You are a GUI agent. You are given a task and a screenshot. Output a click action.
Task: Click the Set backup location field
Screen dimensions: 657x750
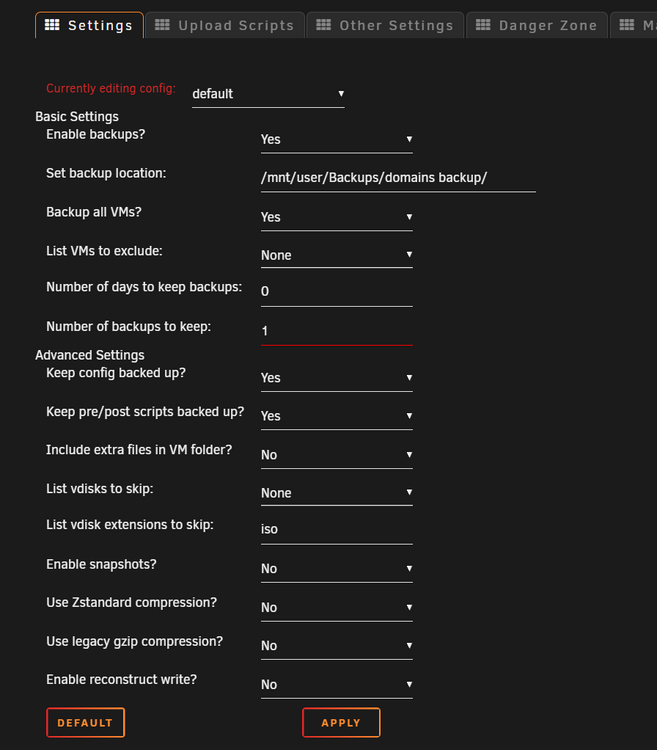tap(398, 178)
